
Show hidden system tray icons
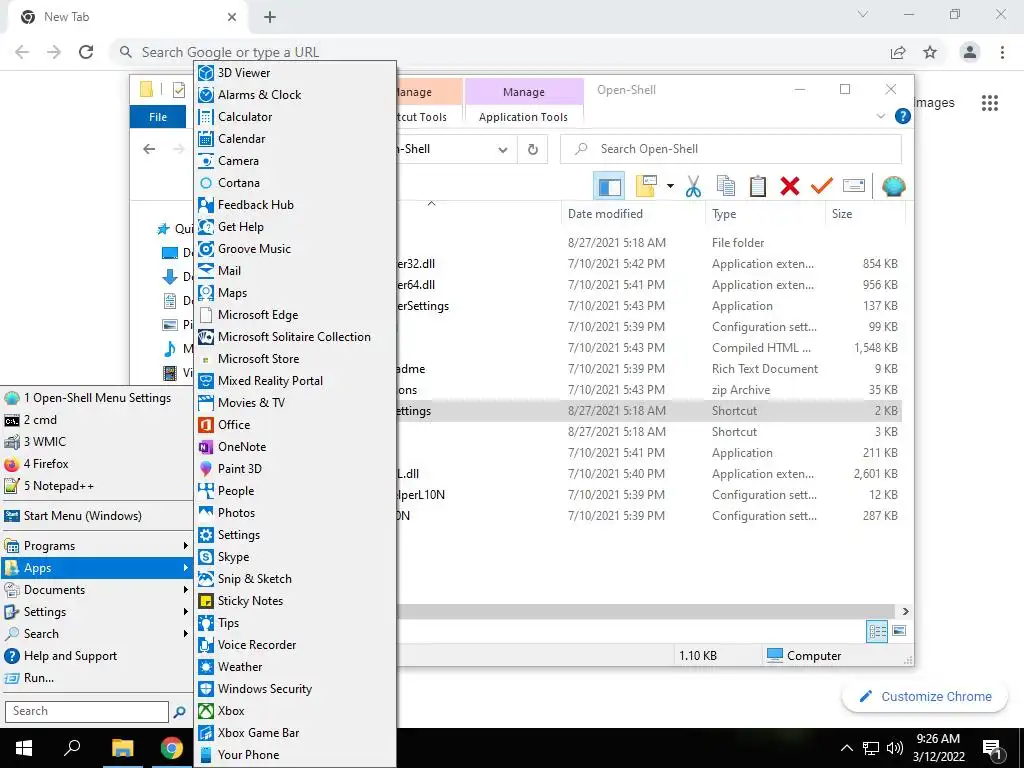click(846, 748)
